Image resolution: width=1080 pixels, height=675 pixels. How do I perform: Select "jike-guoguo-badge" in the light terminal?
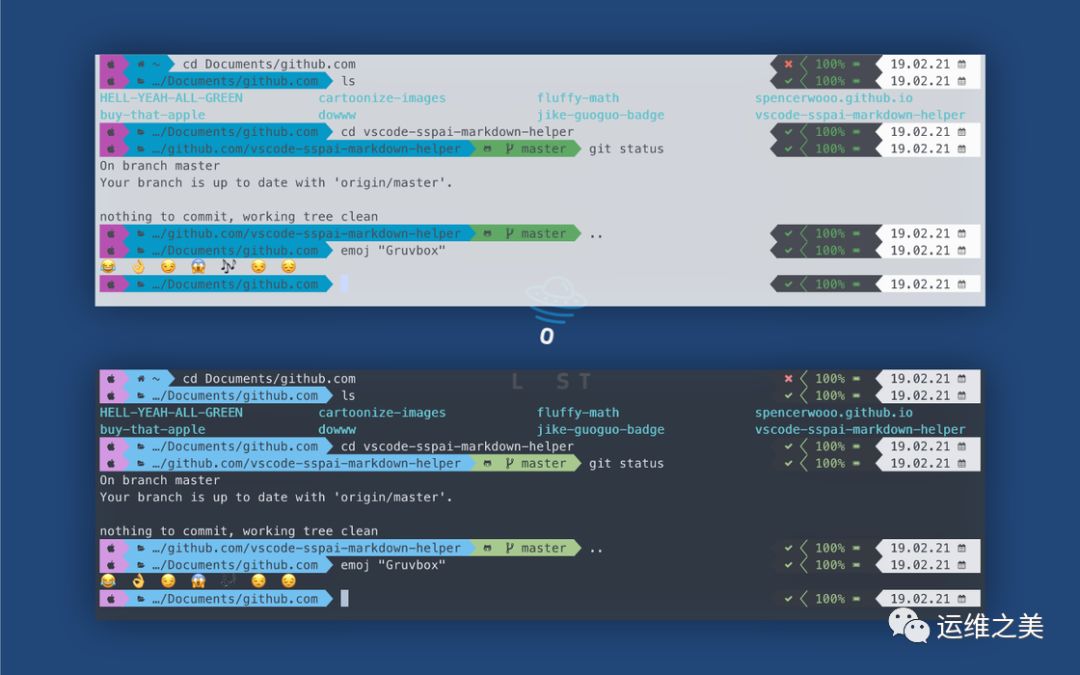click(x=601, y=115)
